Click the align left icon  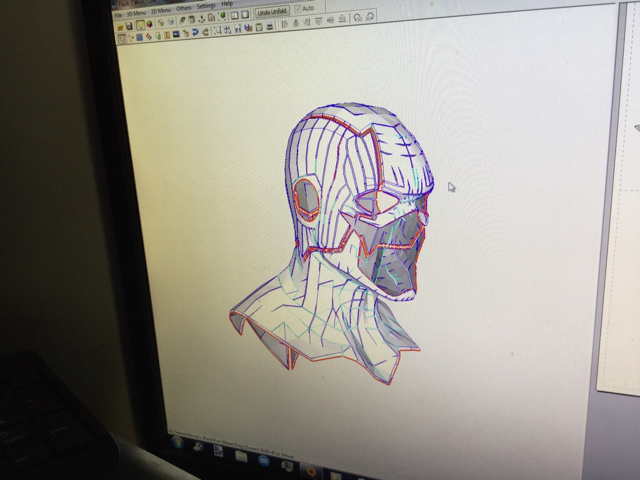284,25
